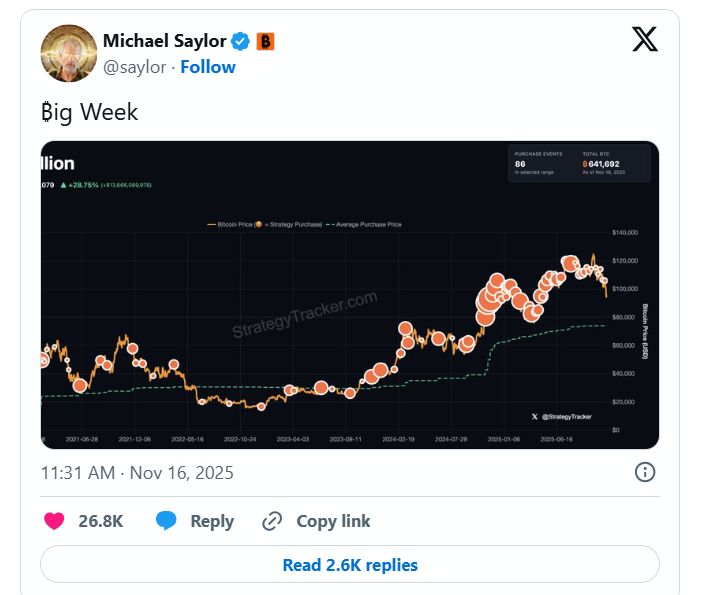The width and height of the screenshot is (714, 595).
Task: Click the Michael Saylor display name
Action: (164, 41)
